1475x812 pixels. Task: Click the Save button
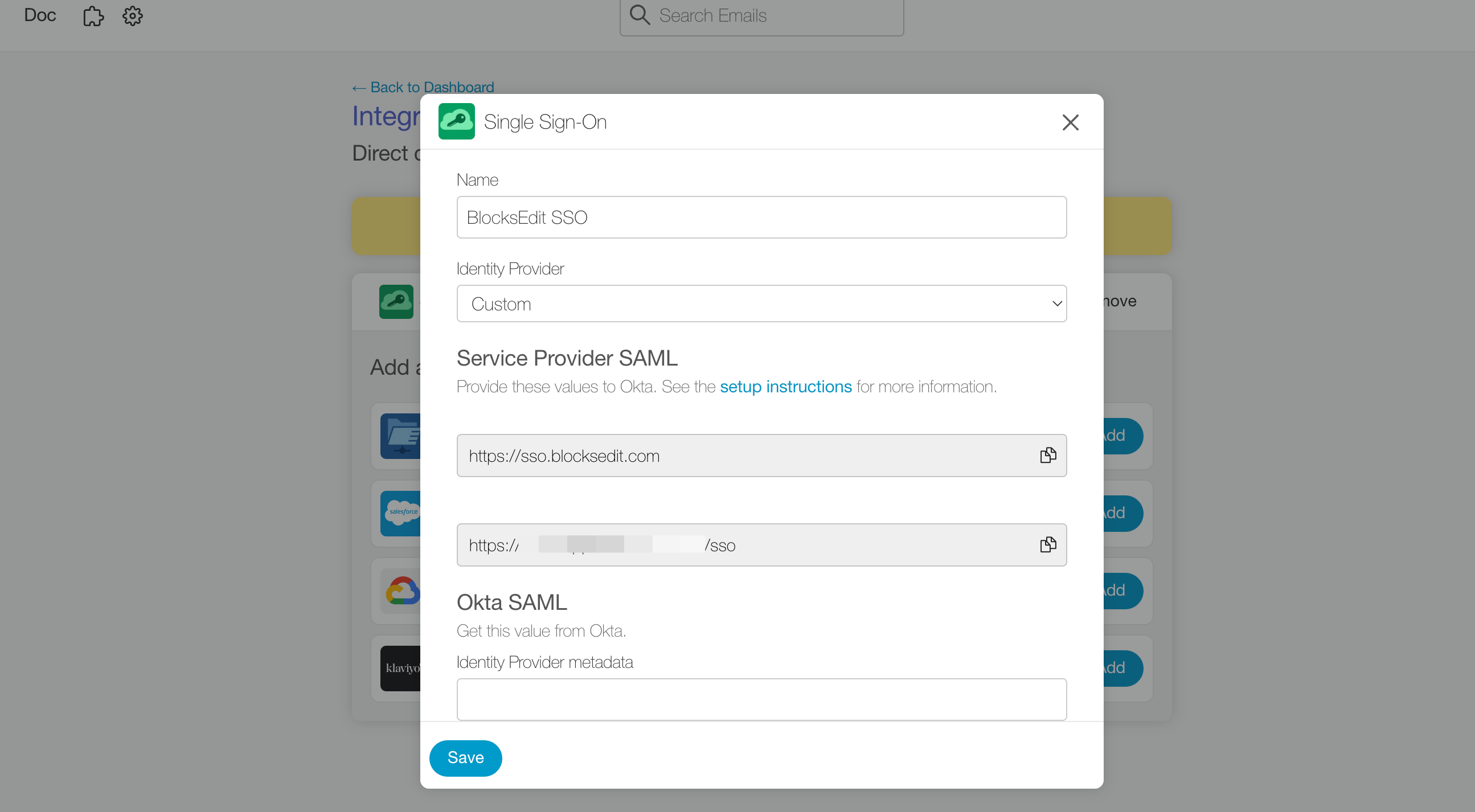pyautogui.click(x=466, y=757)
